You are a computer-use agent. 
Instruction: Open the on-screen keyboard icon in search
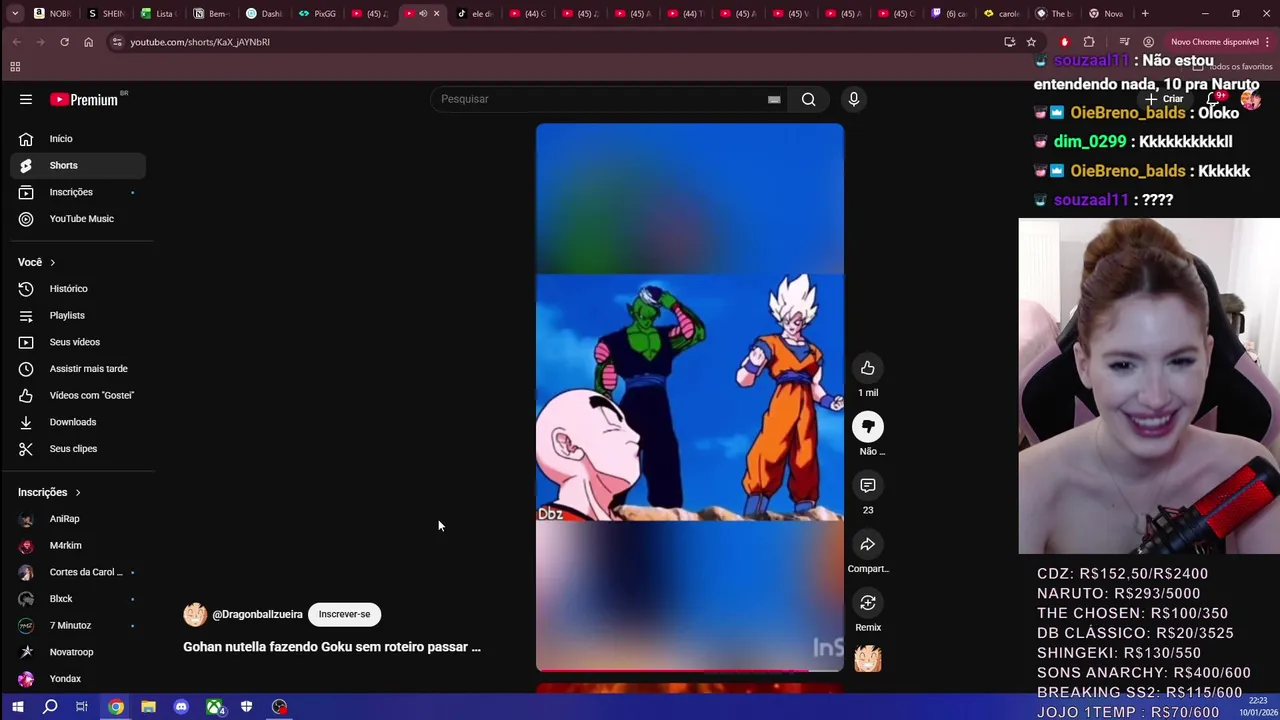pos(774,99)
